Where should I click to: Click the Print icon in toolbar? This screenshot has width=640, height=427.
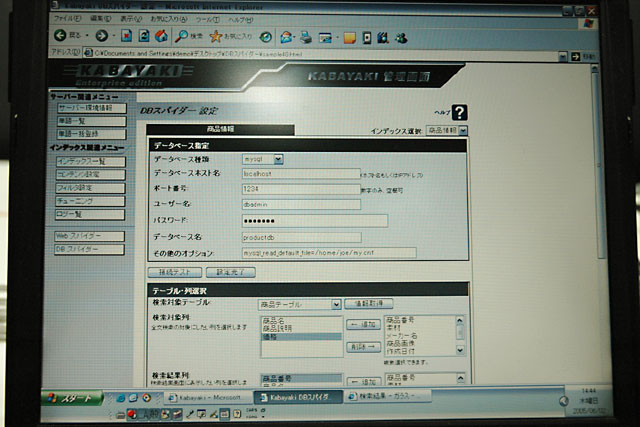tap(306, 38)
